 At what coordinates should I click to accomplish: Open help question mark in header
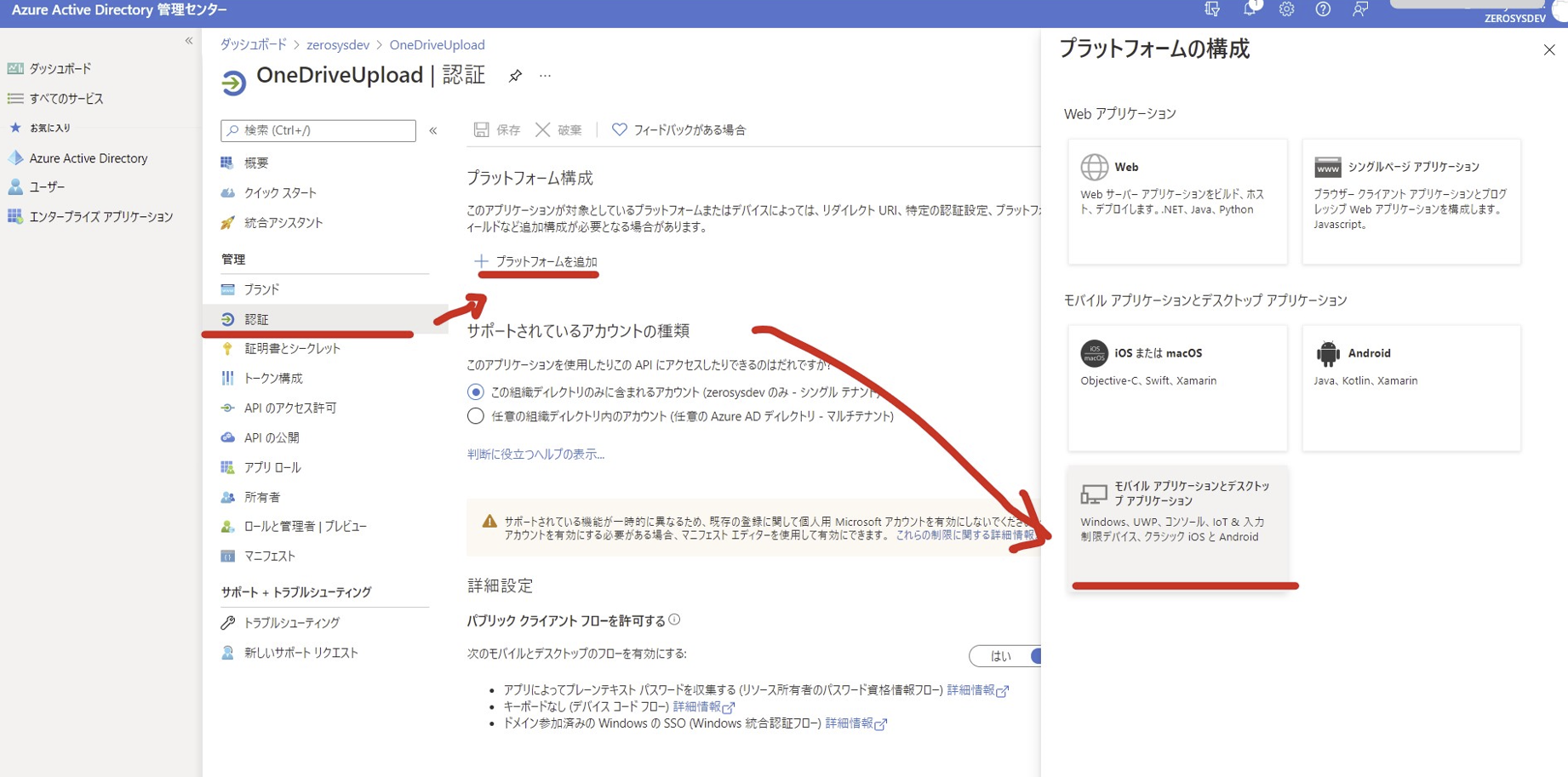pyautogui.click(x=1323, y=9)
